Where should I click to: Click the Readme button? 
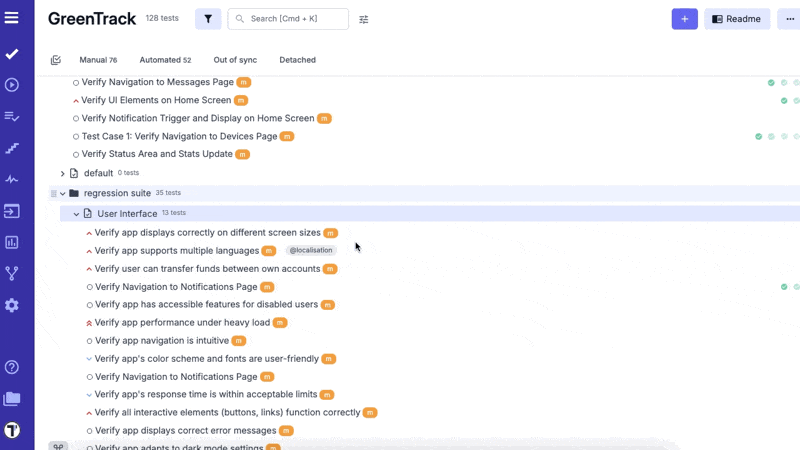coord(737,19)
